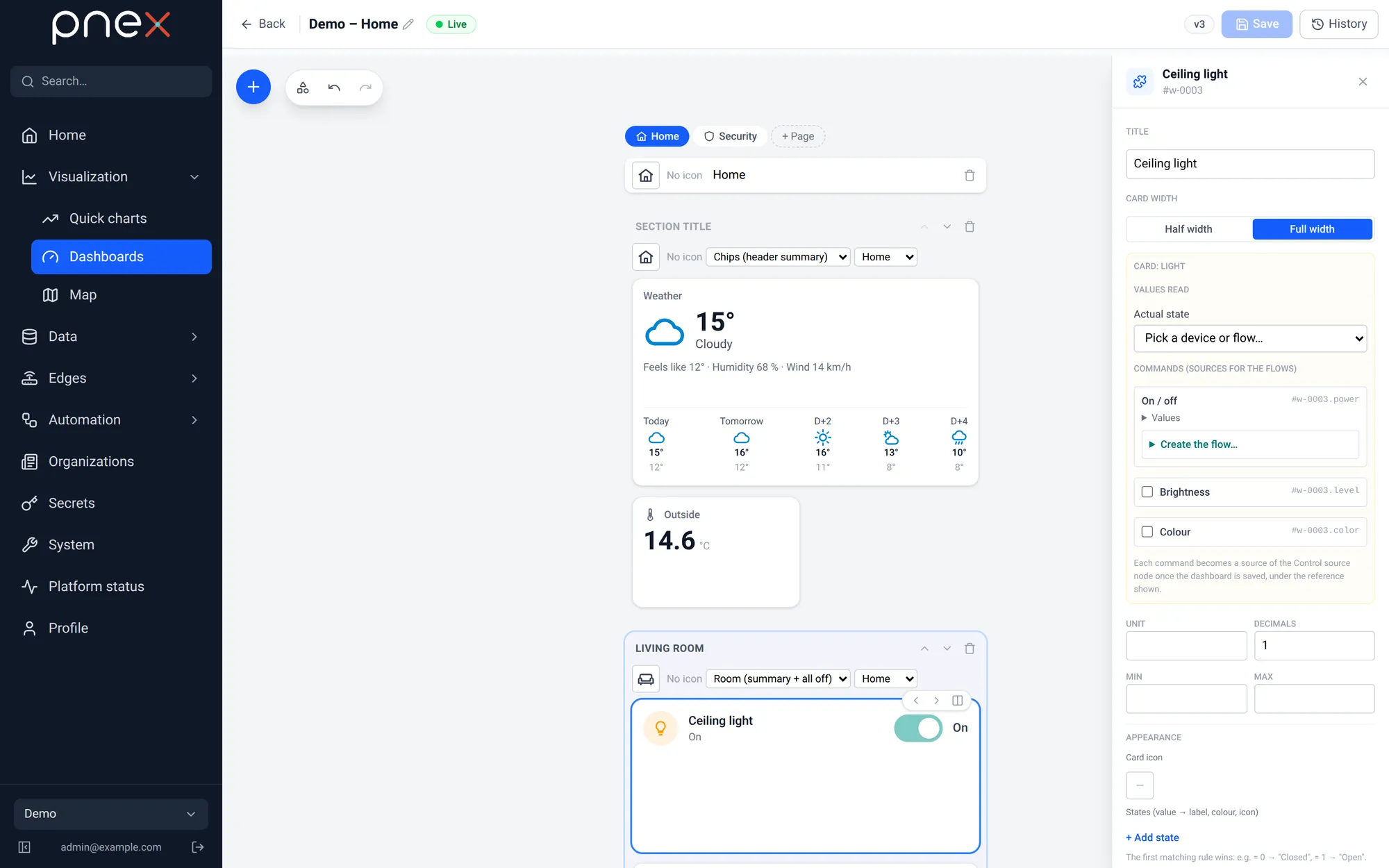1389x868 pixels.
Task: Switch to the Home page tab
Action: 657,136
